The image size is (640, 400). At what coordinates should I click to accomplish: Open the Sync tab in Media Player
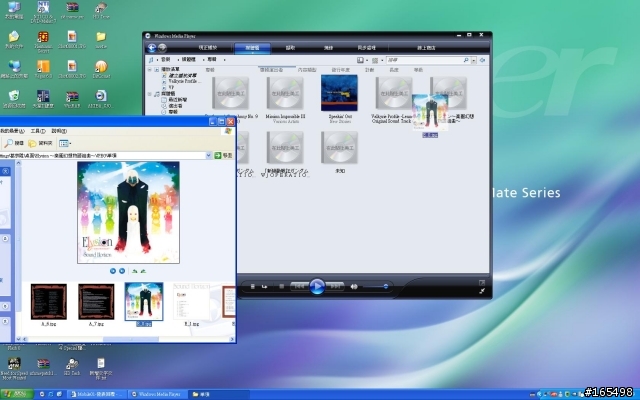pyautogui.click(x=367, y=48)
